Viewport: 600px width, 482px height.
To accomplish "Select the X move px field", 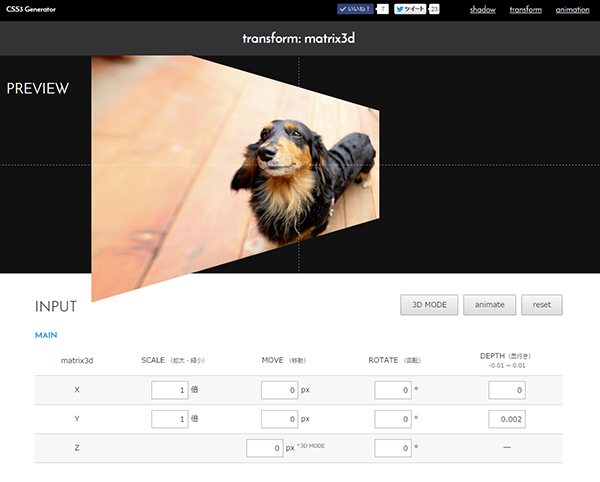I will [279, 390].
